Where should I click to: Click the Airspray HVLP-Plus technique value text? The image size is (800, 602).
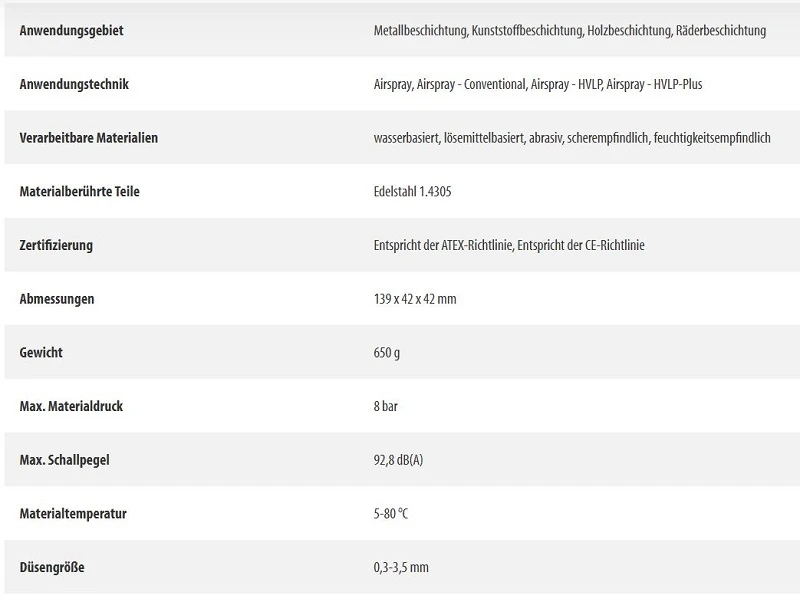tap(537, 84)
